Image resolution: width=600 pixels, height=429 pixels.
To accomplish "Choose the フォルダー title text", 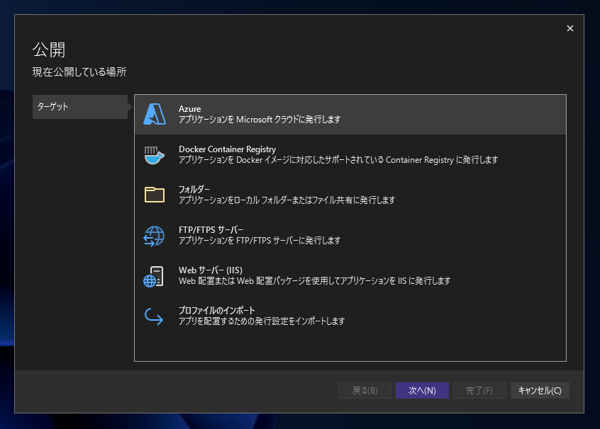I will [x=194, y=189].
